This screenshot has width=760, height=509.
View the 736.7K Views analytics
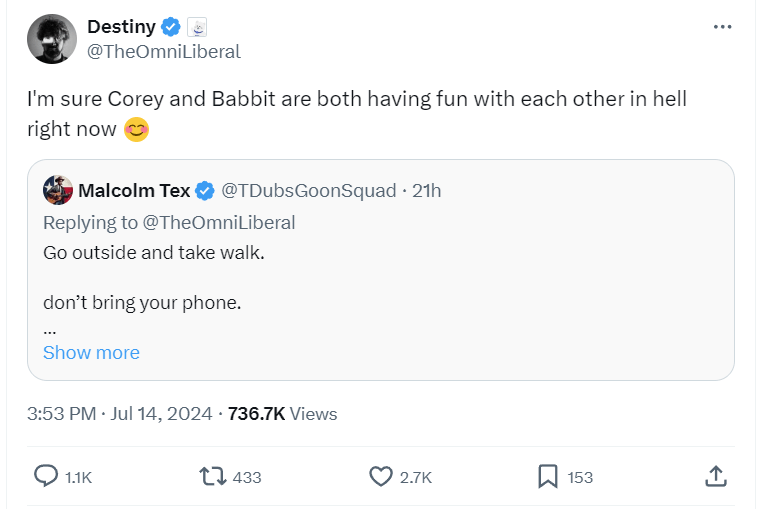[283, 413]
